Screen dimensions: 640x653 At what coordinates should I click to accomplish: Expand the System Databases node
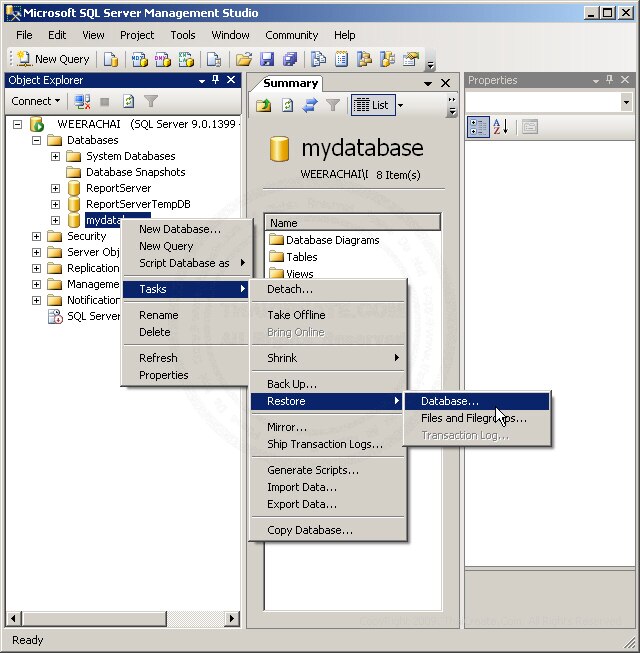click(55, 156)
